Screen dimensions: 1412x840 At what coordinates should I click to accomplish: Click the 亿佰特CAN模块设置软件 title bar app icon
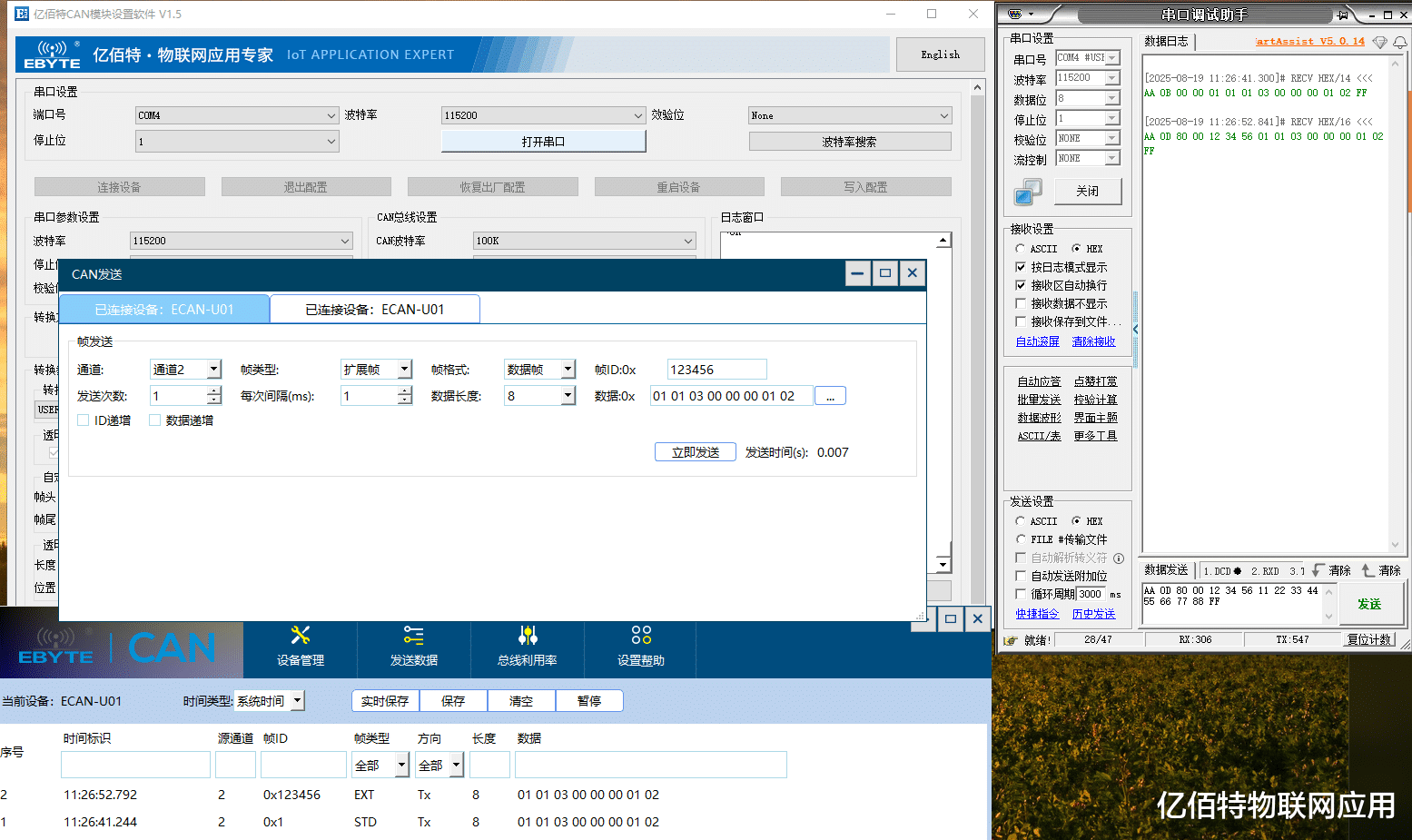click(x=22, y=15)
